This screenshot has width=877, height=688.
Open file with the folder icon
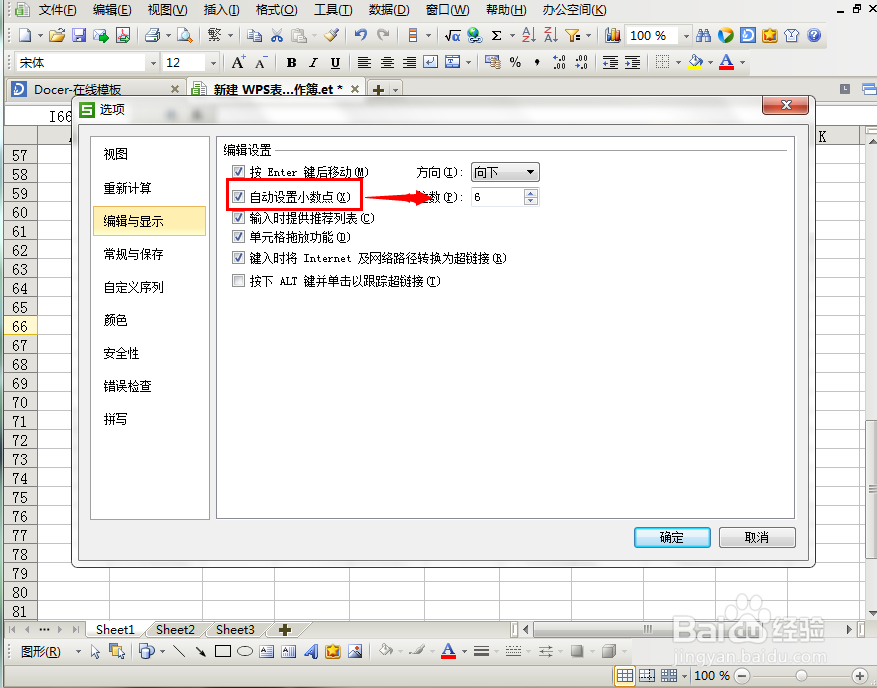56,35
